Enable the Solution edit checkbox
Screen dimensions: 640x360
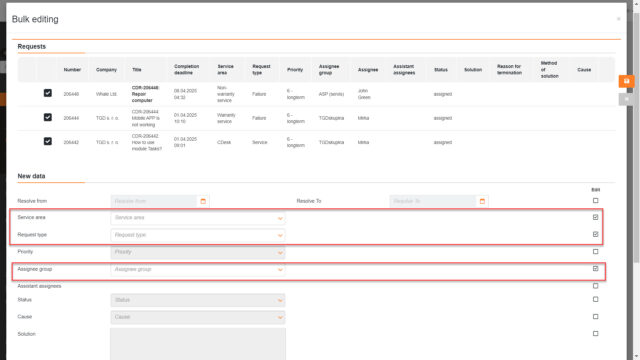(x=596, y=333)
